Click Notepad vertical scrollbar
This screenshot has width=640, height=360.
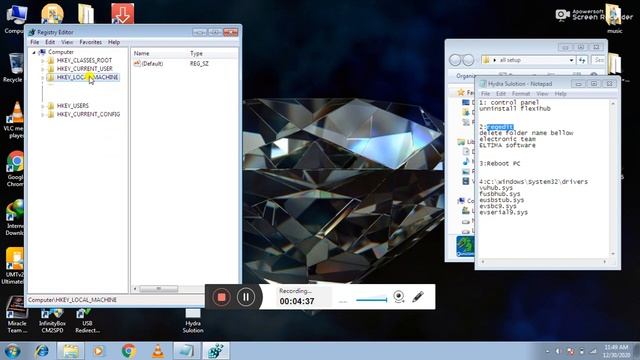pos(613,179)
